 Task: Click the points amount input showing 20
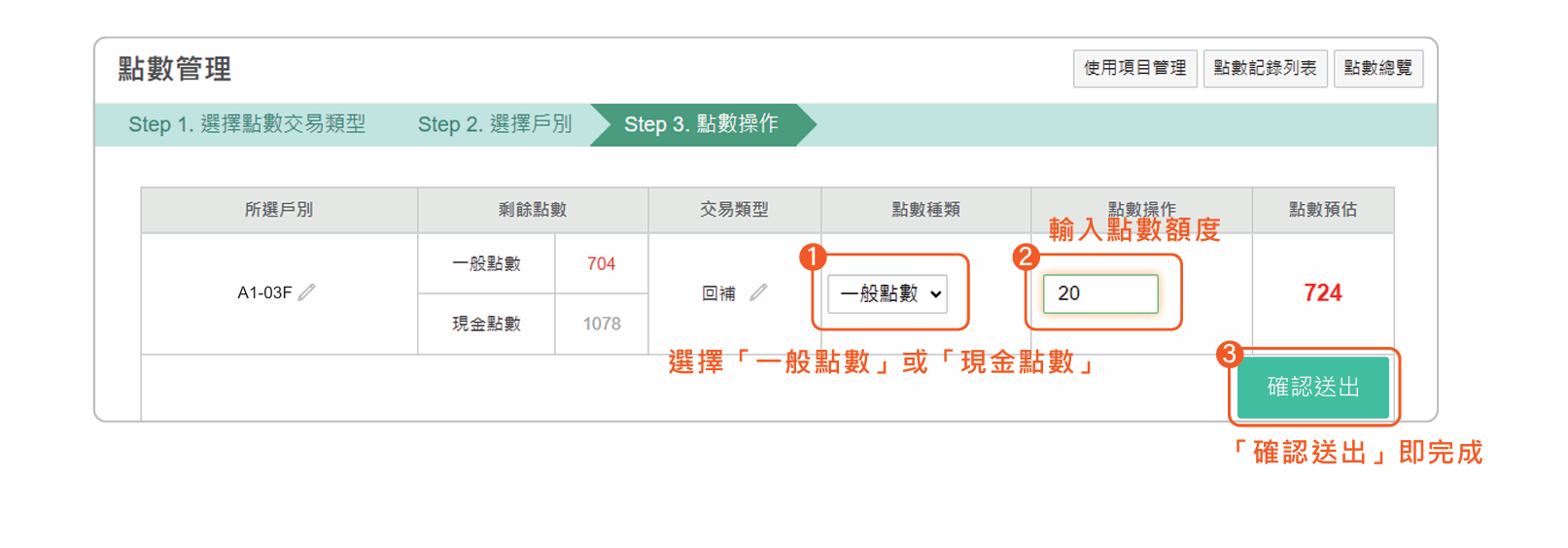[x=1100, y=293]
